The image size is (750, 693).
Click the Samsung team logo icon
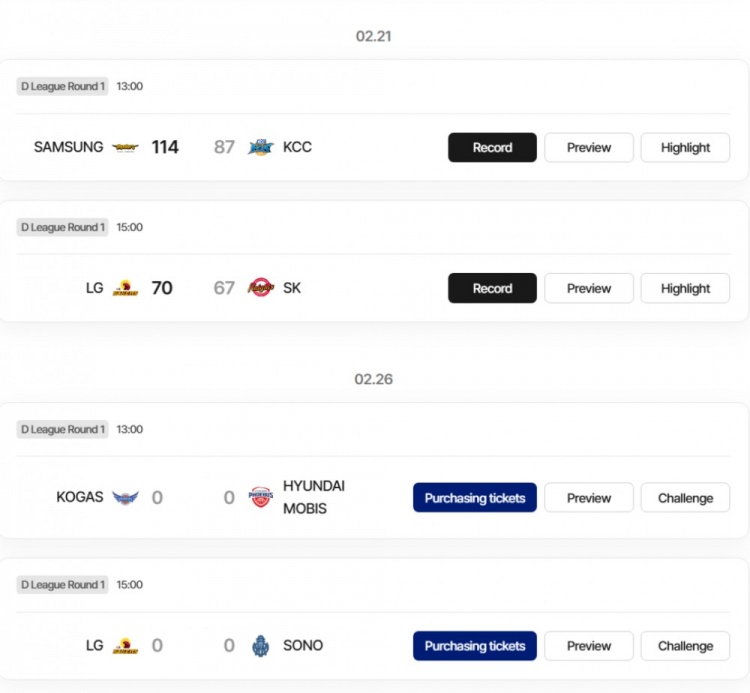[x=125, y=148]
